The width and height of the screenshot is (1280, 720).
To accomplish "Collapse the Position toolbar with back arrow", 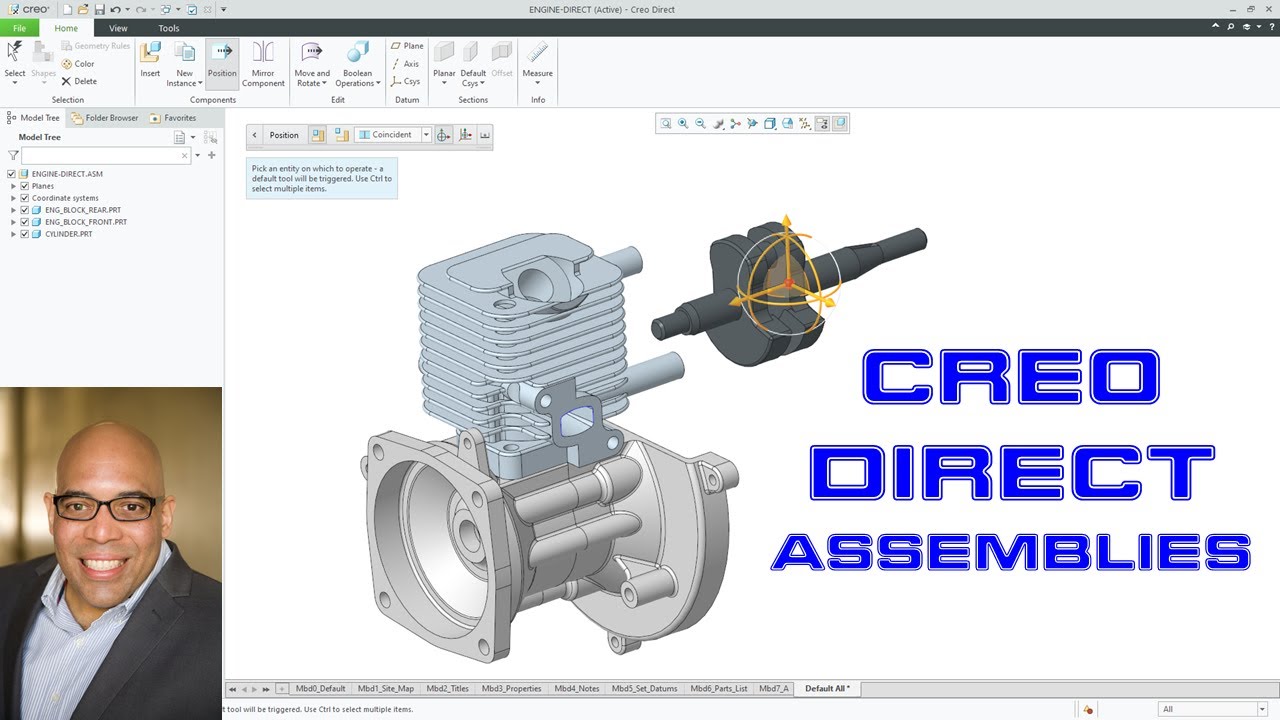I will (254, 135).
